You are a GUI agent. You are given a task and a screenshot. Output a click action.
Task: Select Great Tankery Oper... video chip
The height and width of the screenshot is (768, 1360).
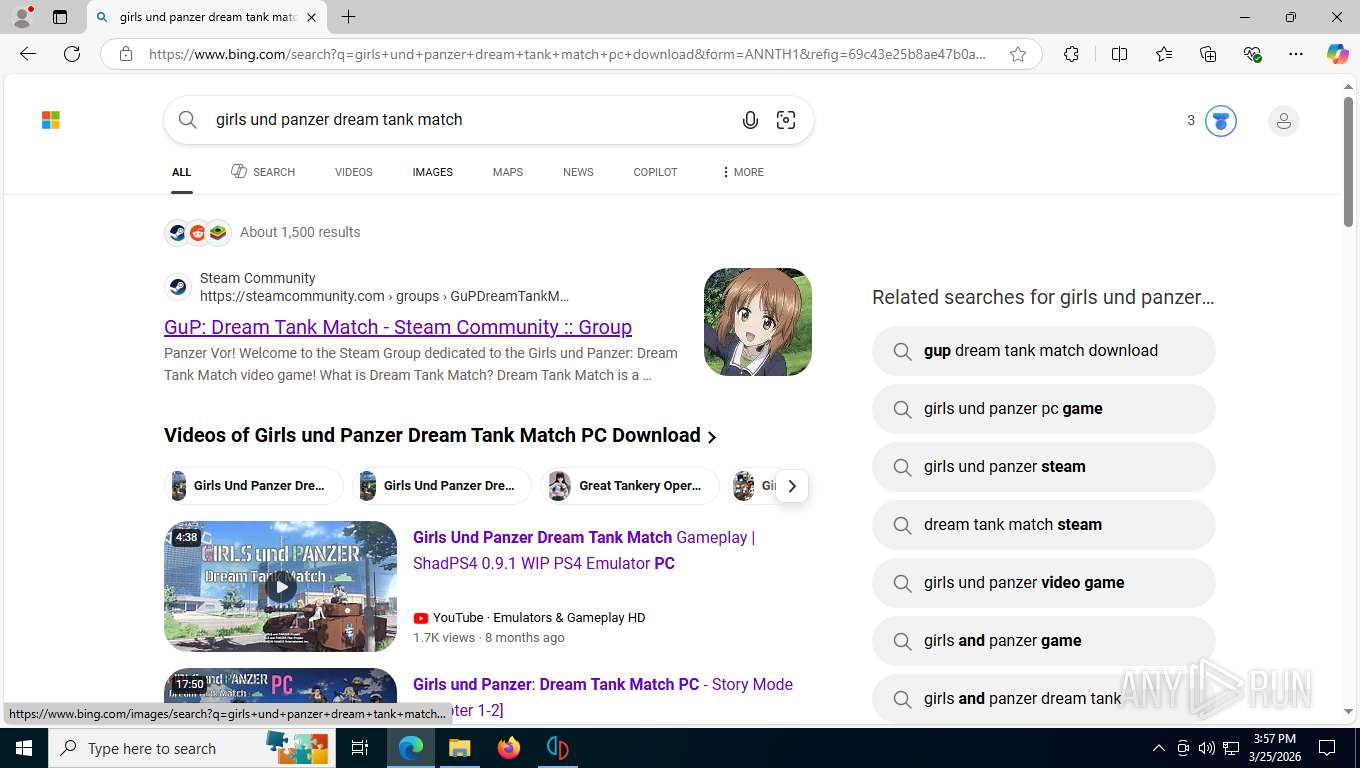click(x=630, y=486)
